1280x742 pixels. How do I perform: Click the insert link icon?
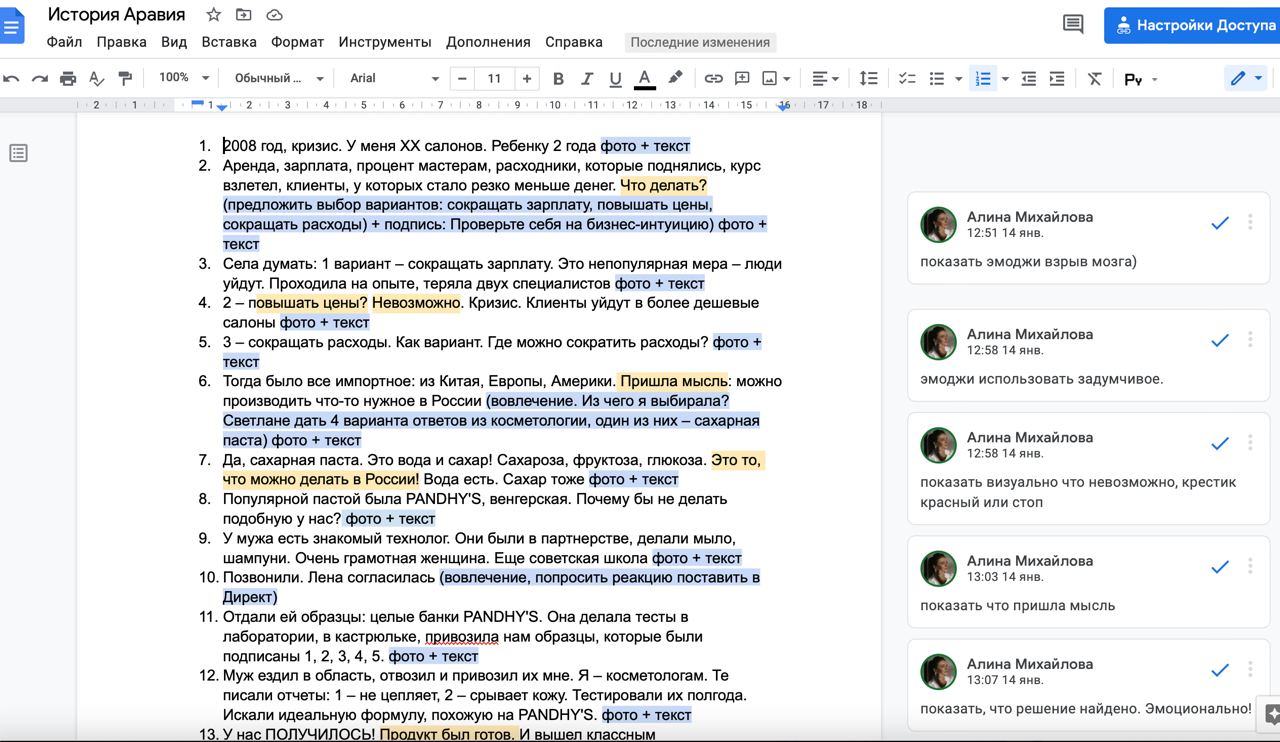point(713,78)
